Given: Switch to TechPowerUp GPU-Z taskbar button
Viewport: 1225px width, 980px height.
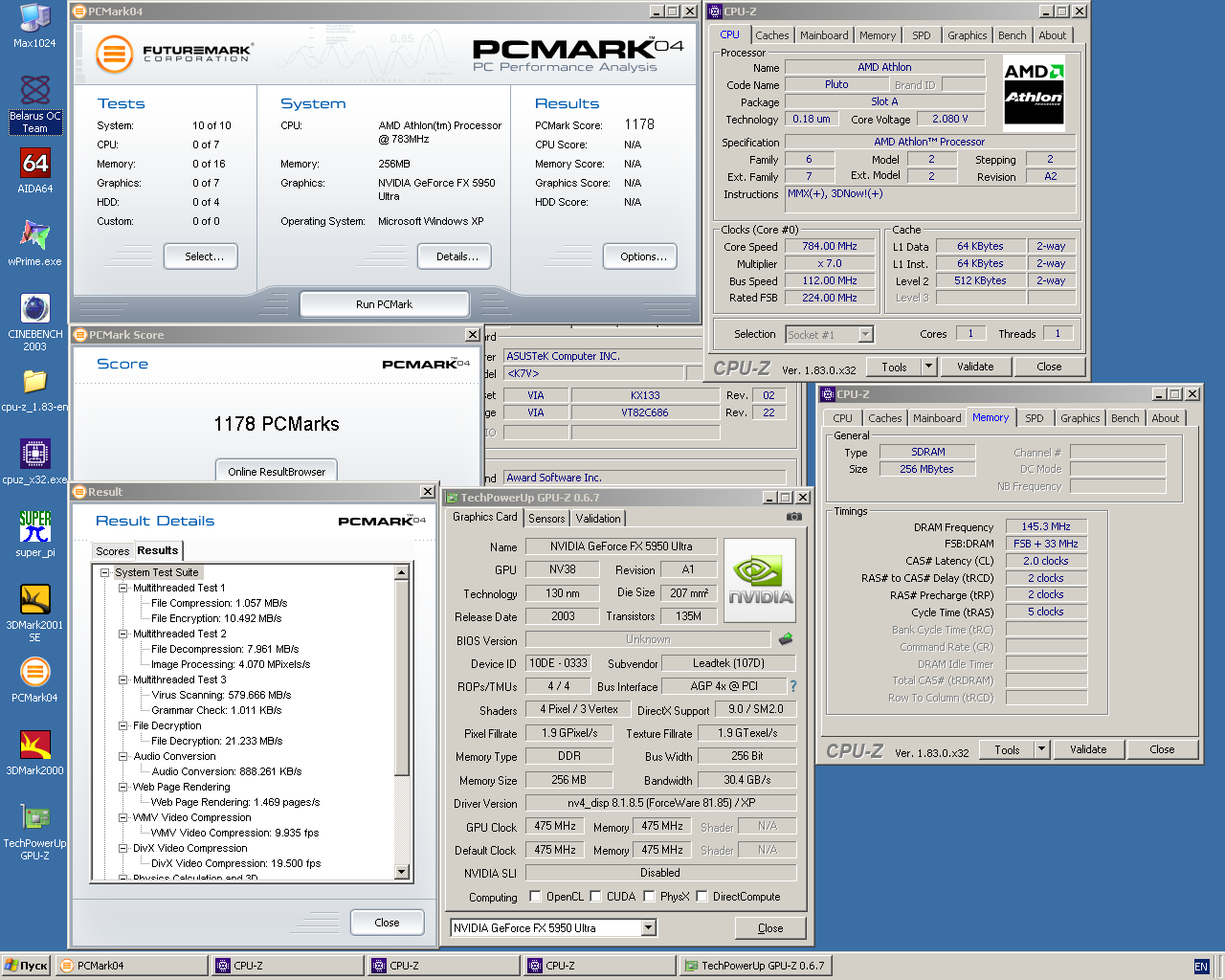Looking at the screenshot, I should click(x=755, y=966).
